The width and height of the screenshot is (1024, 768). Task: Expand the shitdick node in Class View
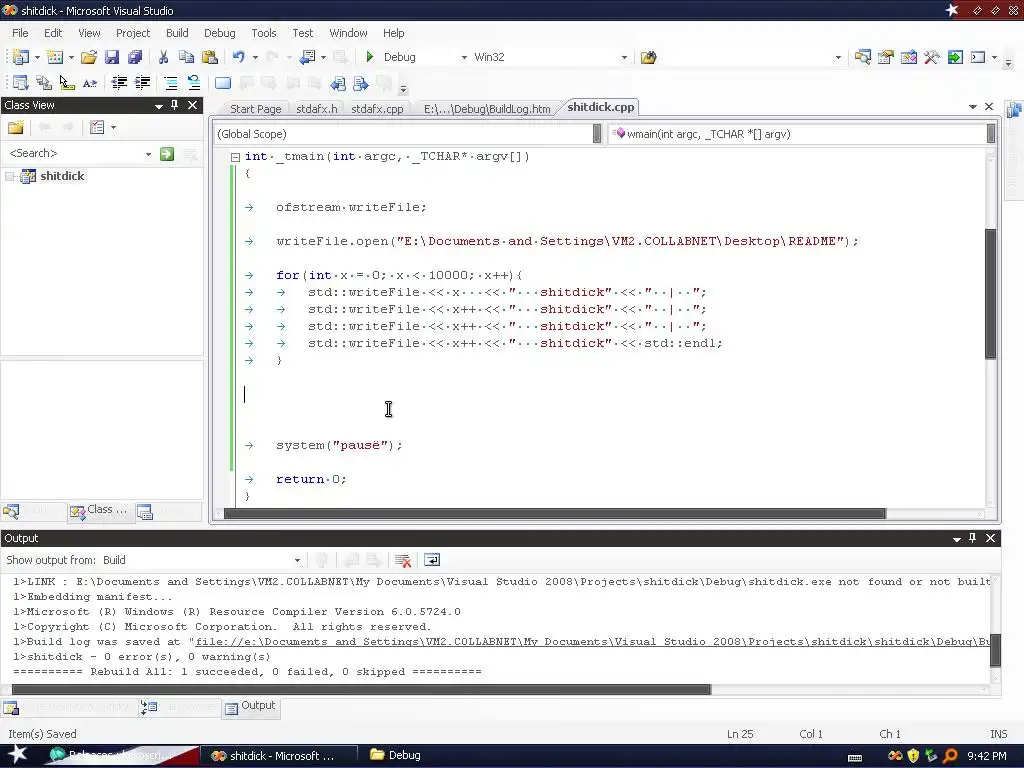(x=9, y=176)
